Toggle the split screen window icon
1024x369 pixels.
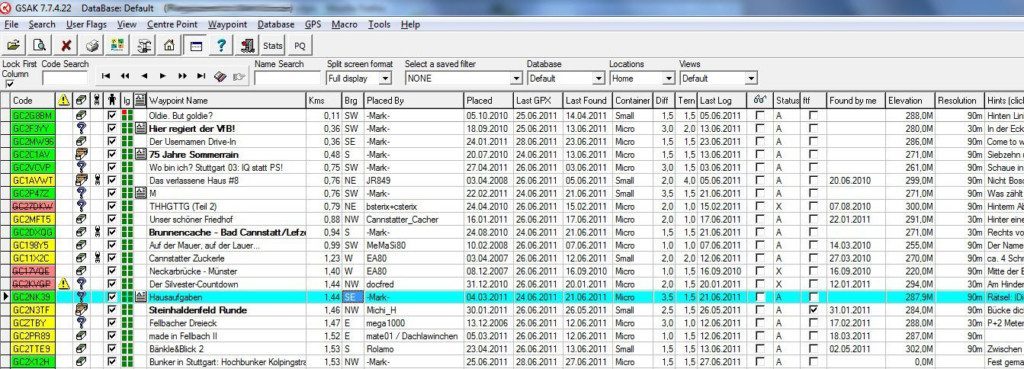(195, 46)
